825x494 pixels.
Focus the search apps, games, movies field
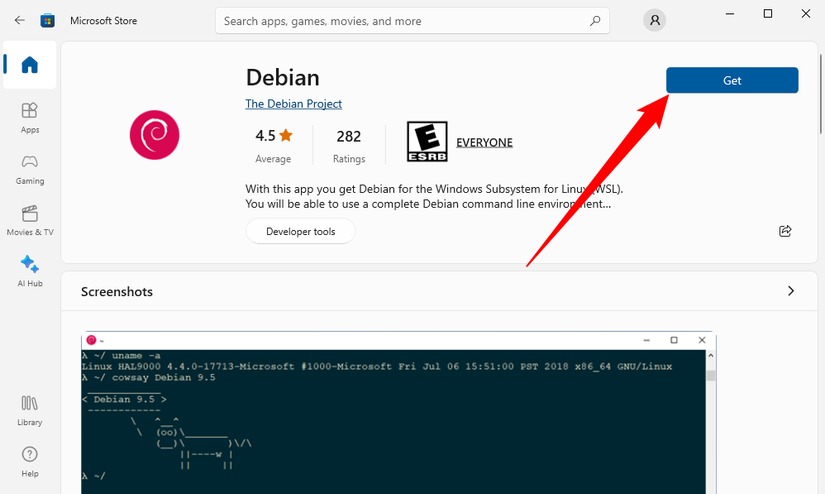412,21
